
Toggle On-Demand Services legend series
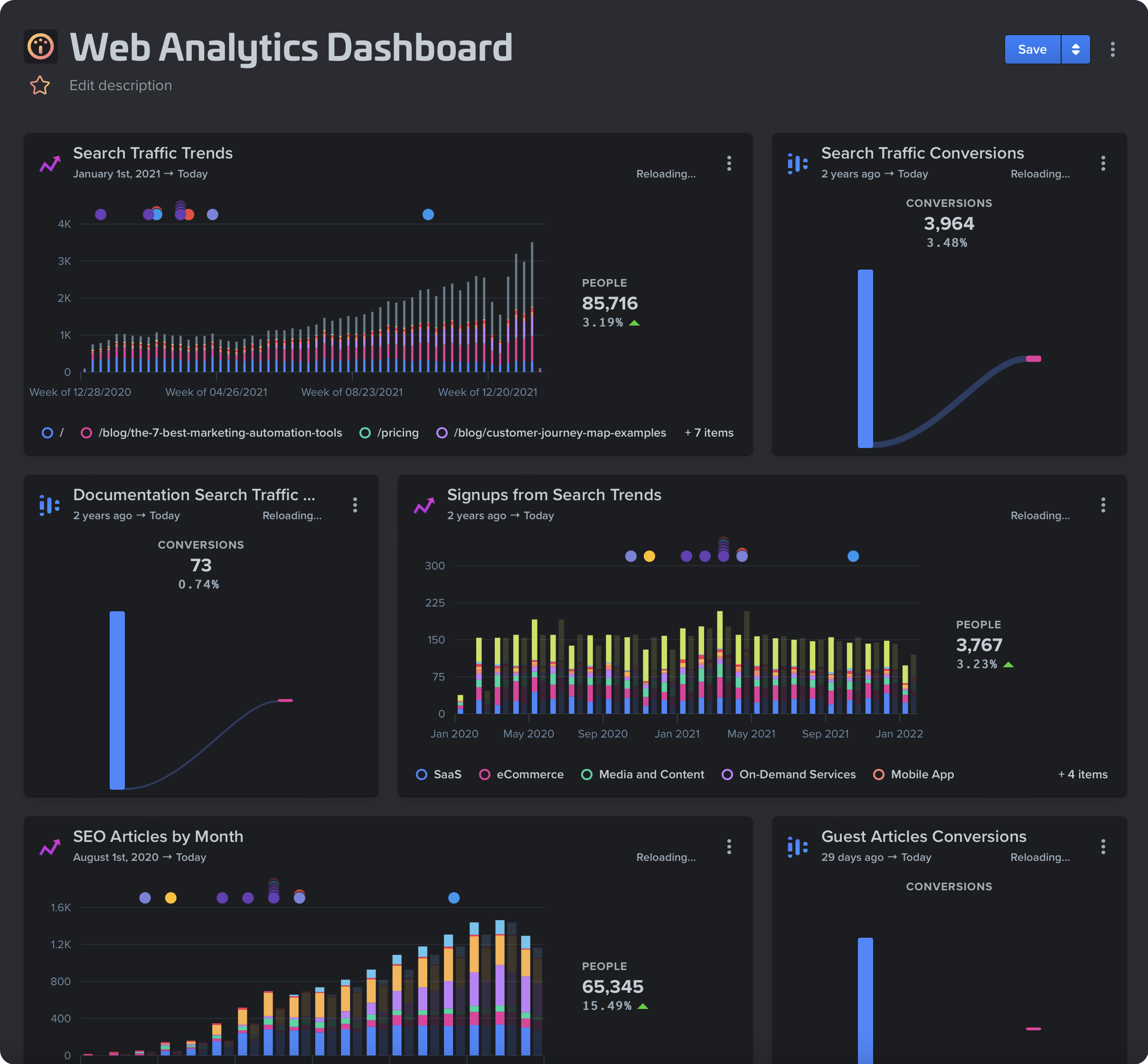(789, 775)
